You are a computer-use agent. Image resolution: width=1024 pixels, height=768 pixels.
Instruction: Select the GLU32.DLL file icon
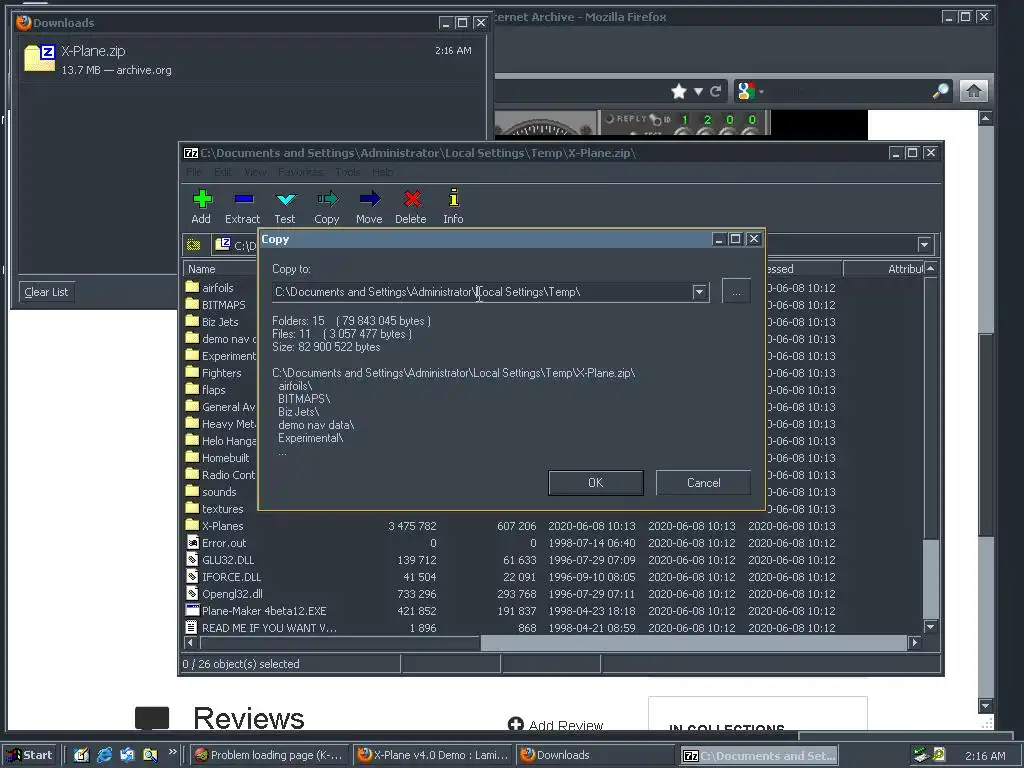tap(192, 559)
